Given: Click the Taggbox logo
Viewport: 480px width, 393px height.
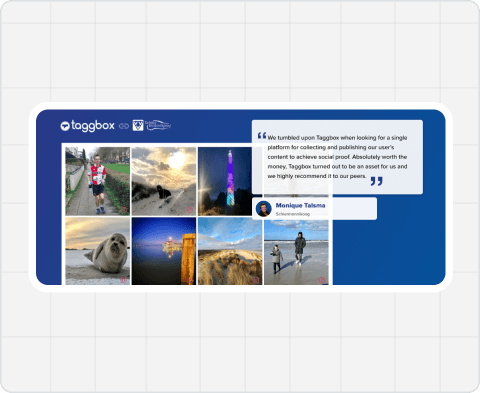Looking at the screenshot, I should tap(87, 126).
